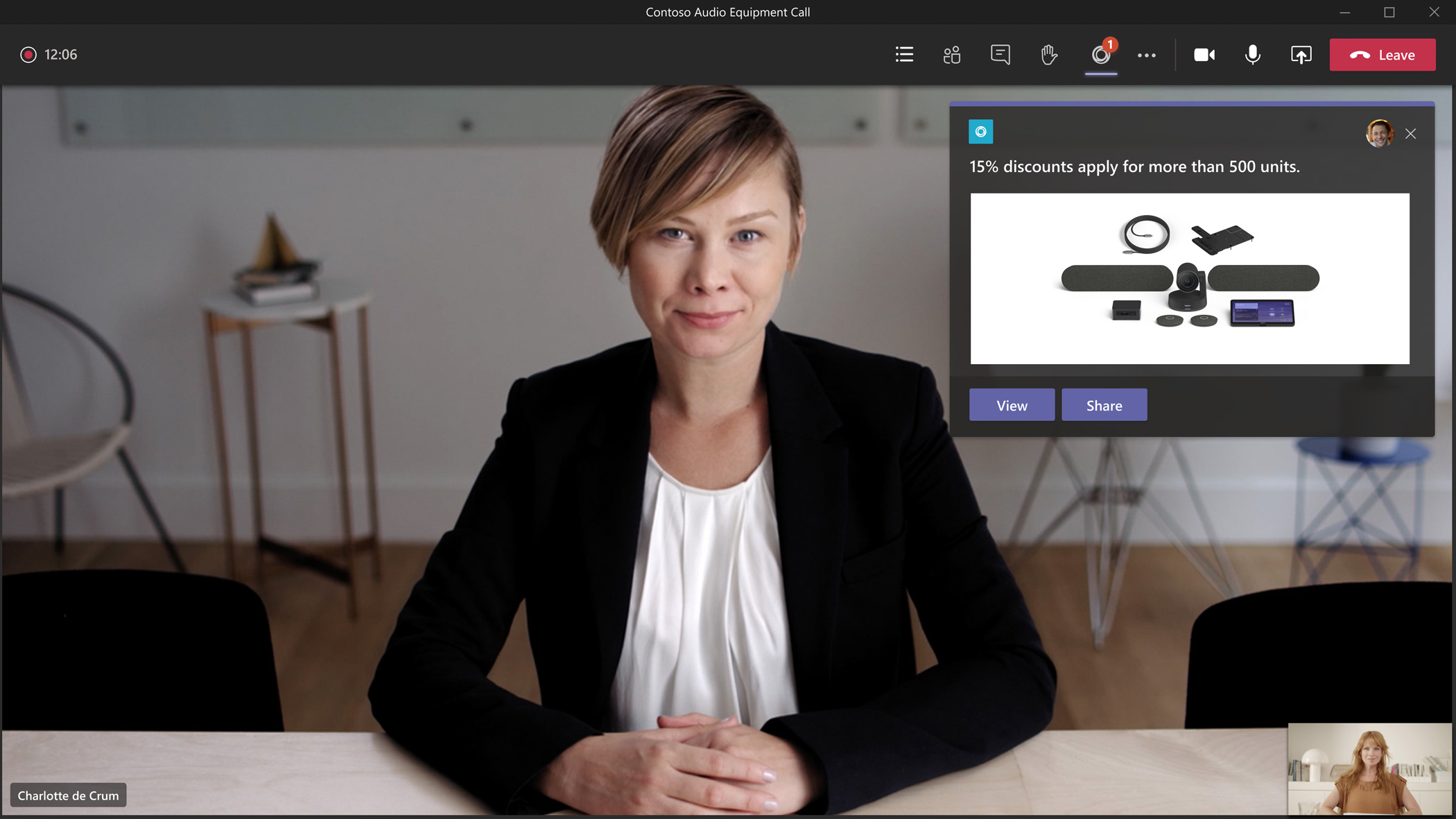Open the meeting chat
Screen dimensions: 1456x819
[x=1000, y=55]
